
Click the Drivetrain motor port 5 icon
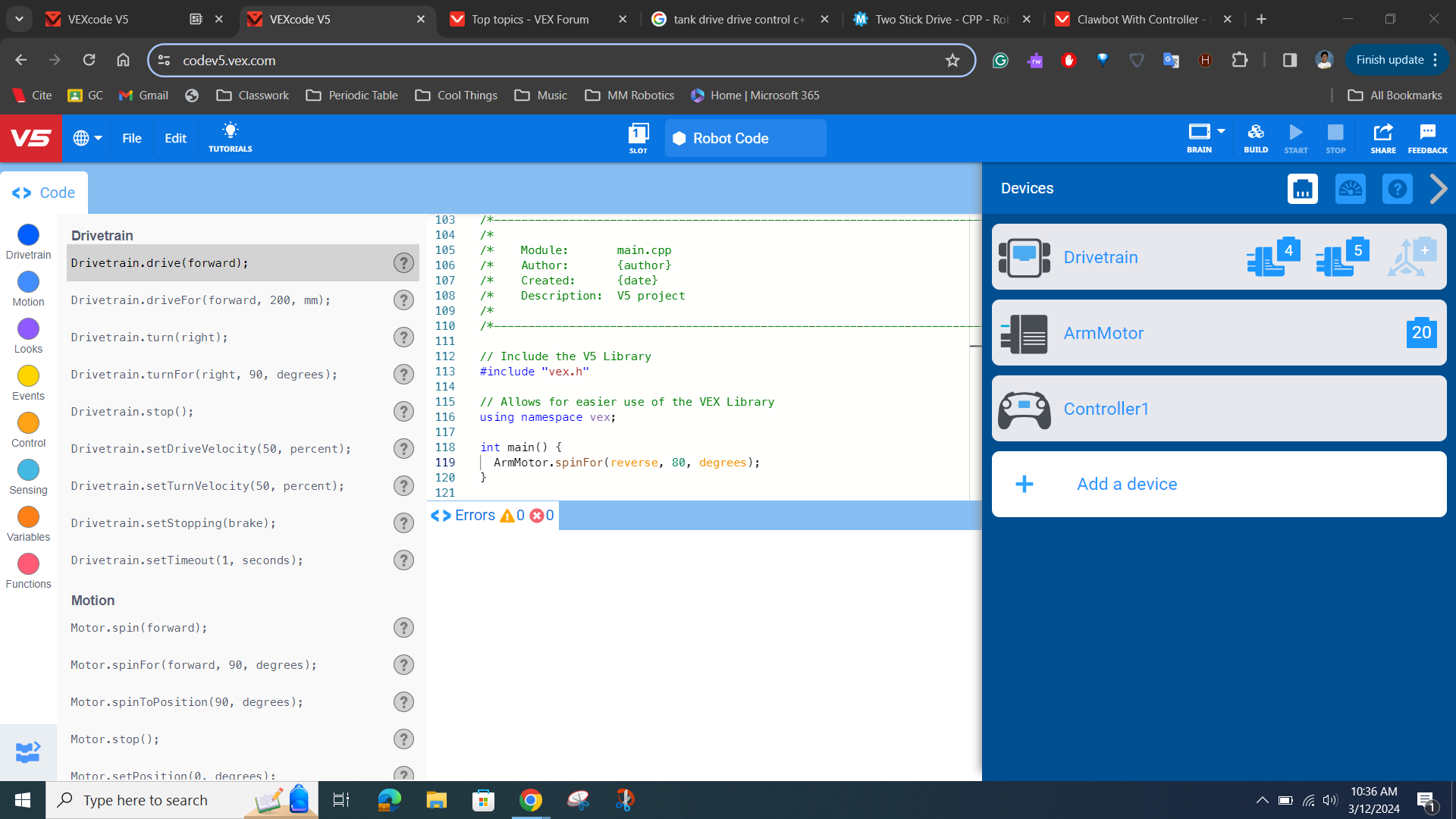pyautogui.click(x=1343, y=257)
